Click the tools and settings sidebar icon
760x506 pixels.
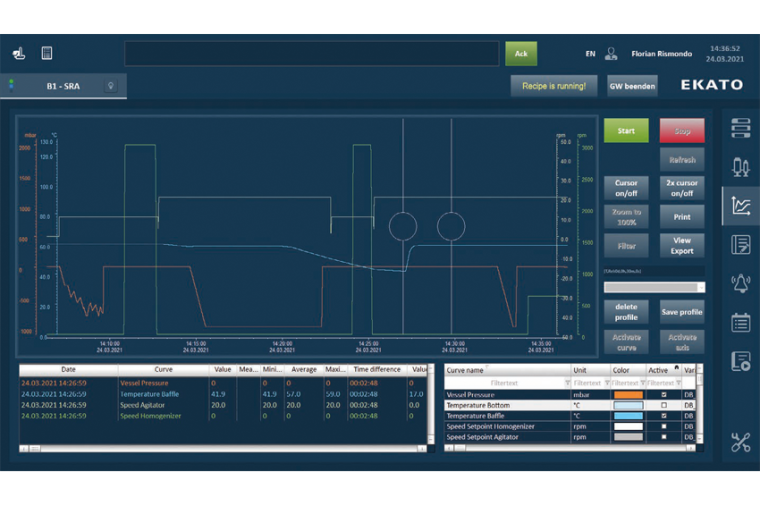[740, 442]
